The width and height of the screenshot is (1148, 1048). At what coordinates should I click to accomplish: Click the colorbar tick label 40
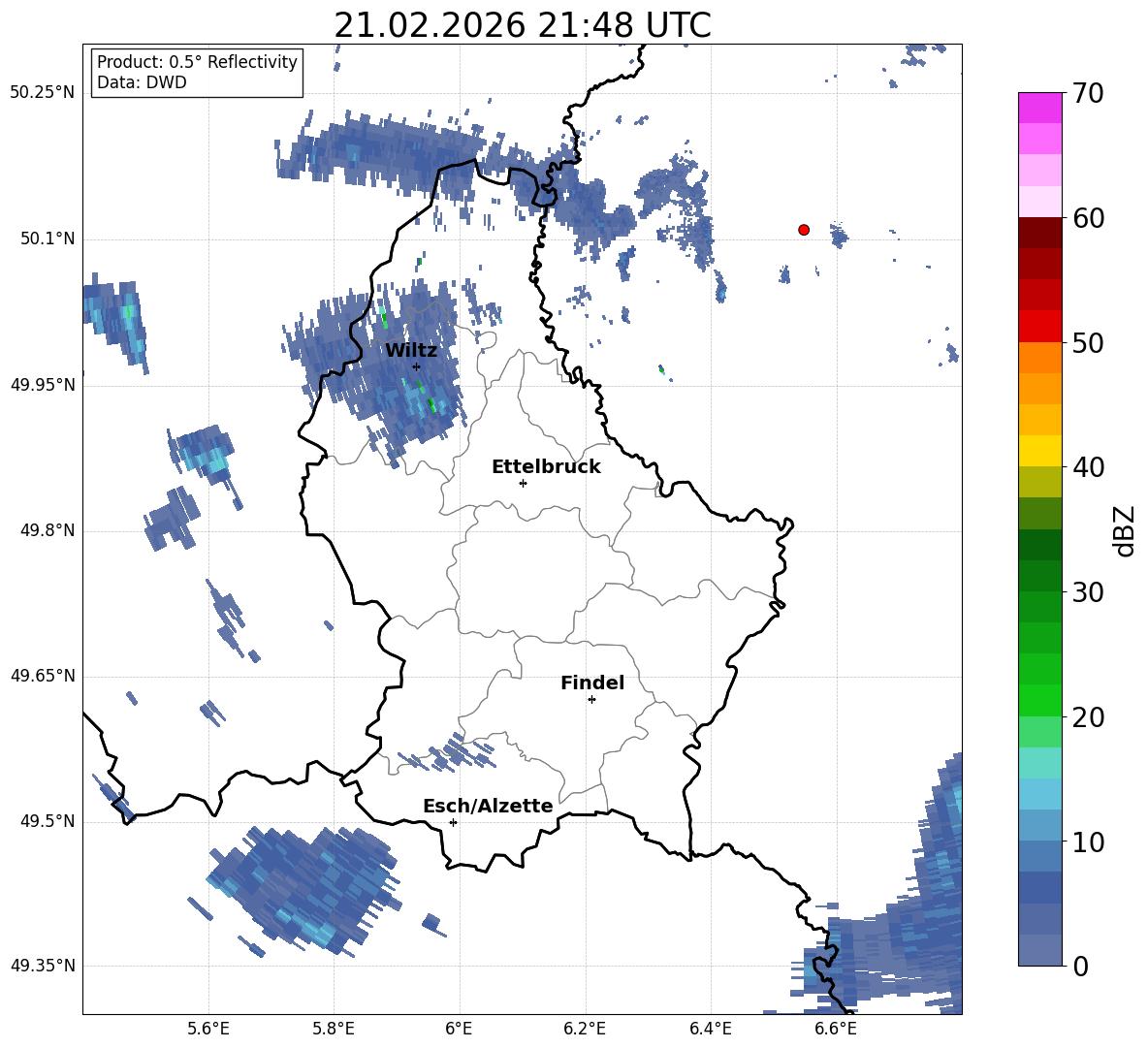tap(1088, 467)
